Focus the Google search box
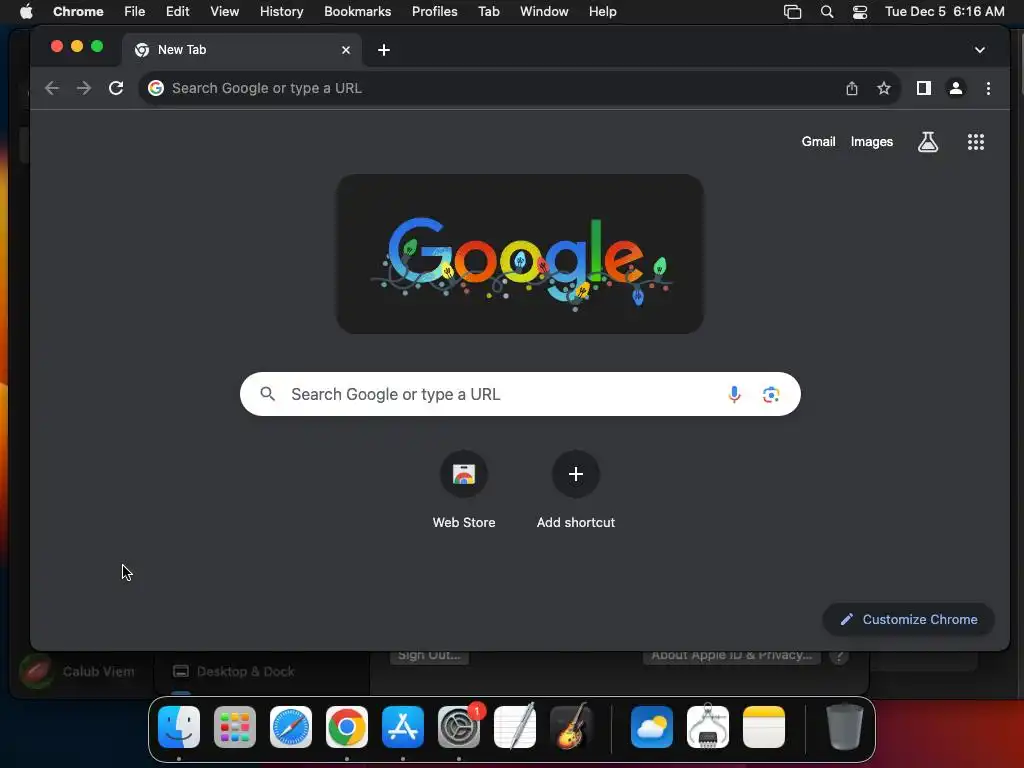1024x768 pixels. [x=520, y=394]
